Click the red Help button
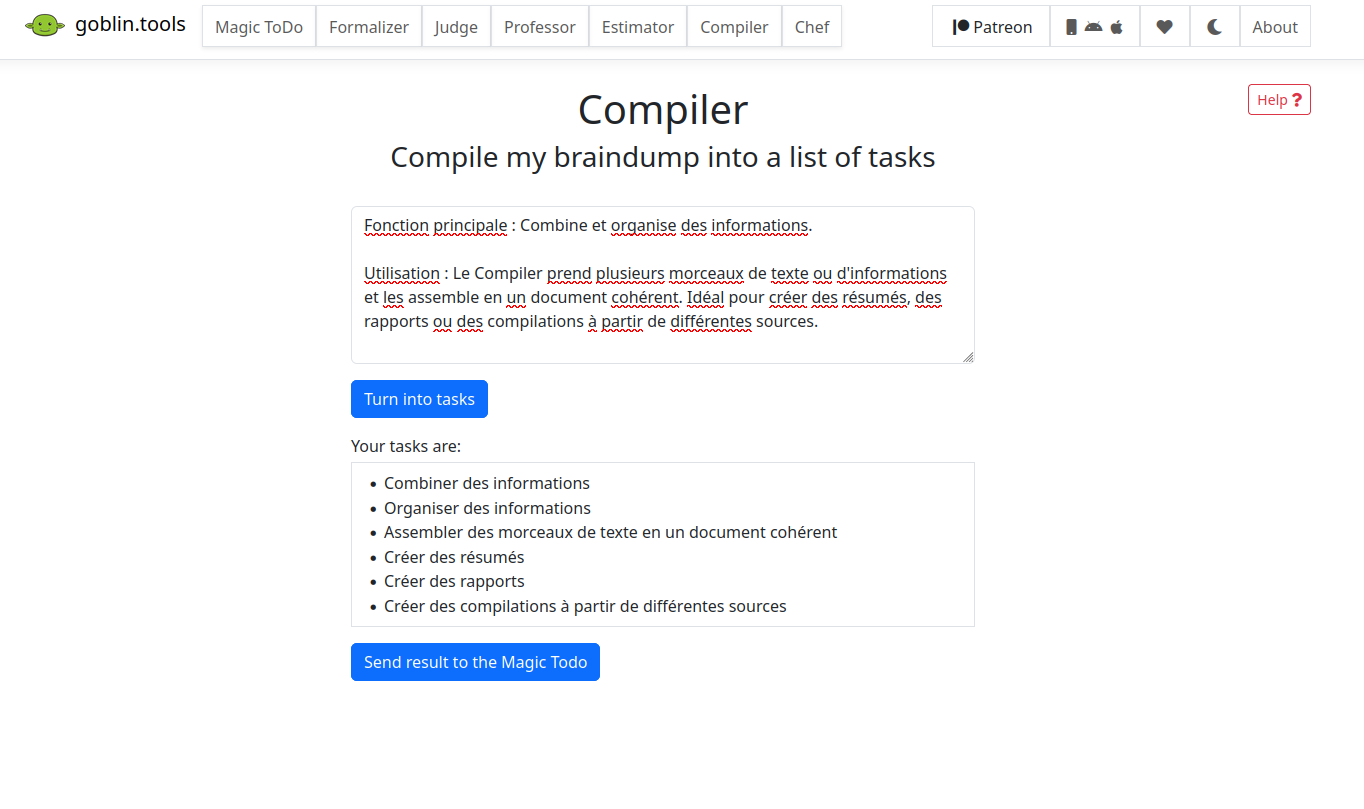This screenshot has width=1364, height=809. coord(1279,100)
